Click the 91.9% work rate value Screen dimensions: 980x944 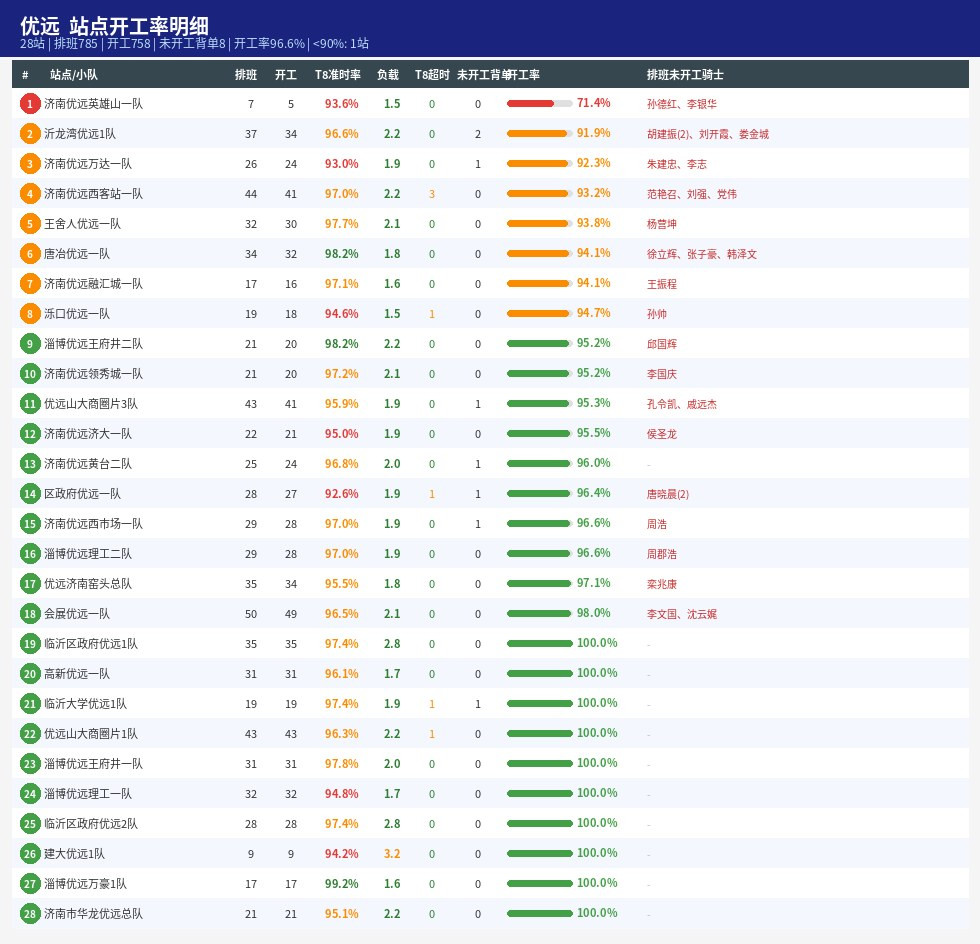(593, 133)
